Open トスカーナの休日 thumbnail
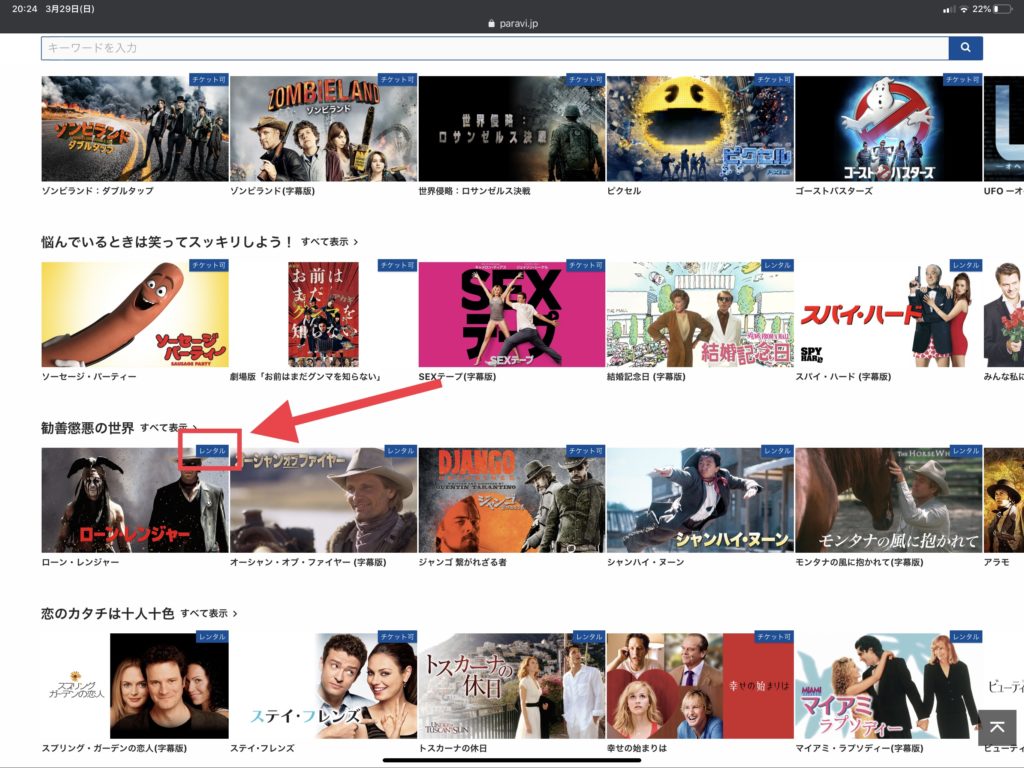This screenshot has height=768, width=1024. [x=512, y=686]
